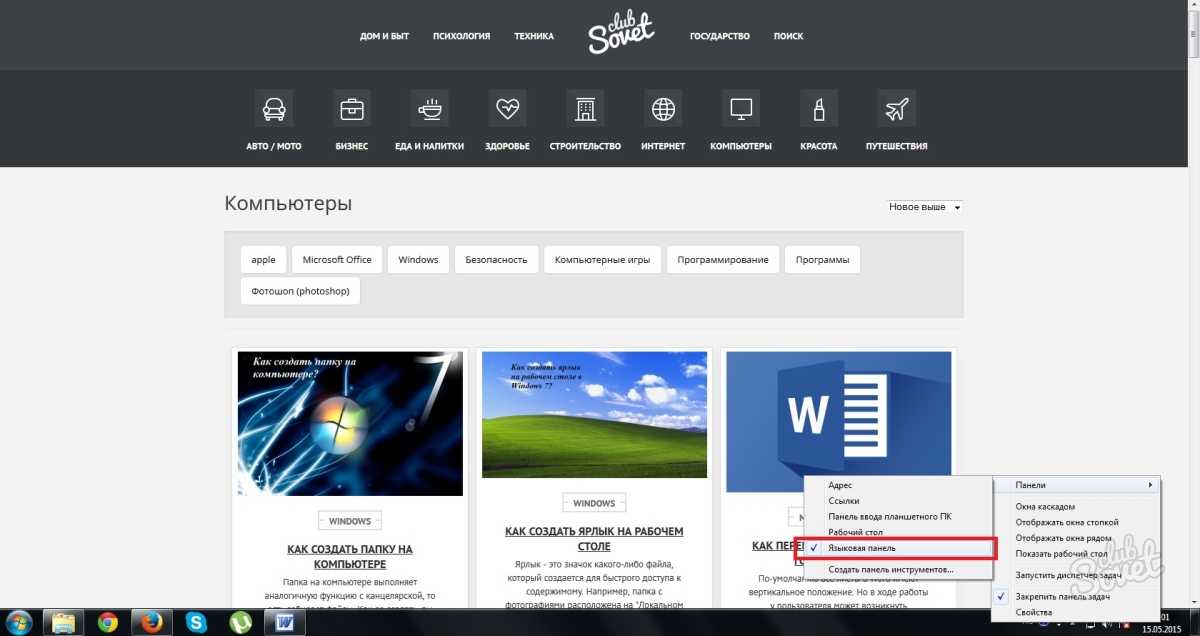Open the Путешествия airplane icon category
The height and width of the screenshot is (636, 1200).
[896, 108]
